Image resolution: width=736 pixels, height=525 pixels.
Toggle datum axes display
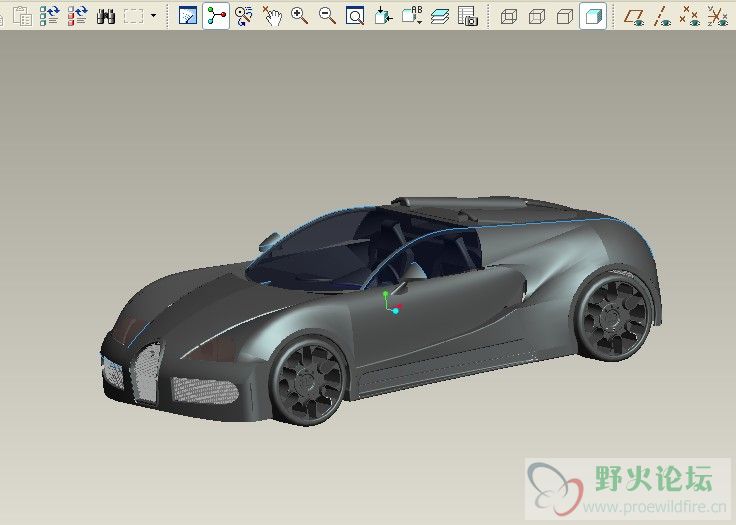tap(662, 16)
